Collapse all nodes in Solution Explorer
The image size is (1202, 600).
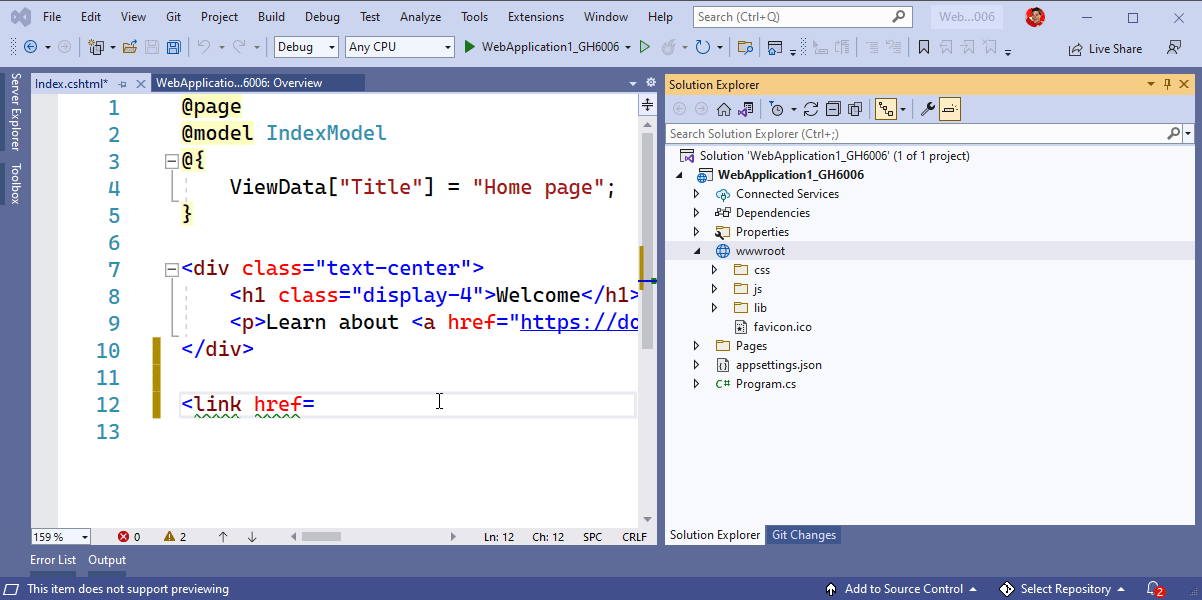pos(833,108)
